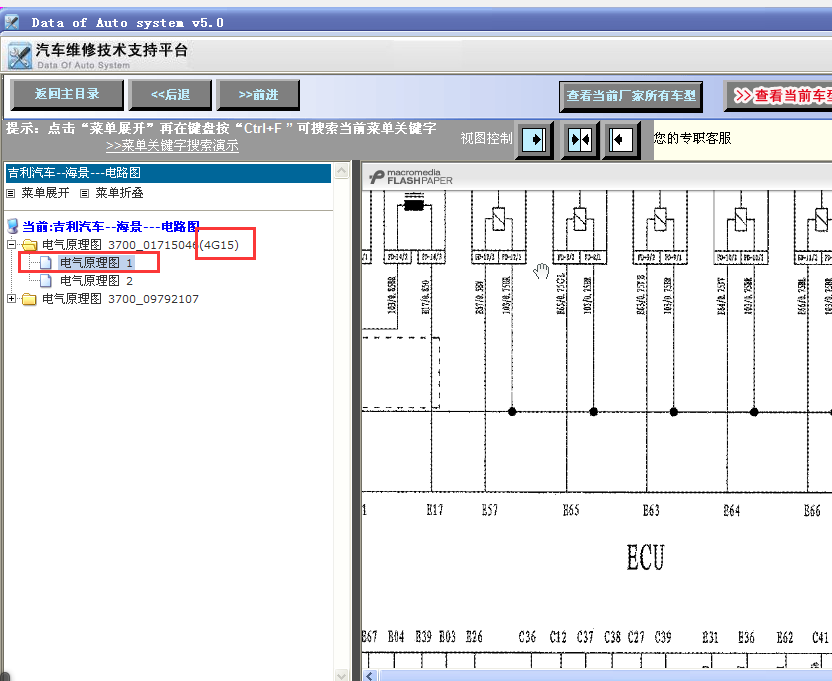Screen dimensions: 832x681
Task: Click the tree panel scroll up arrow
Action: (x=342, y=171)
